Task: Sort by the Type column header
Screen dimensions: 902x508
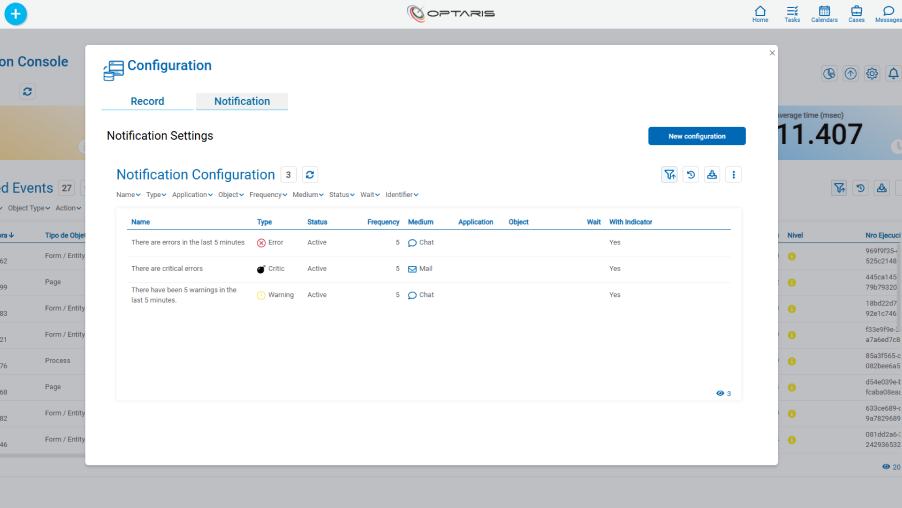Action: 264,222
